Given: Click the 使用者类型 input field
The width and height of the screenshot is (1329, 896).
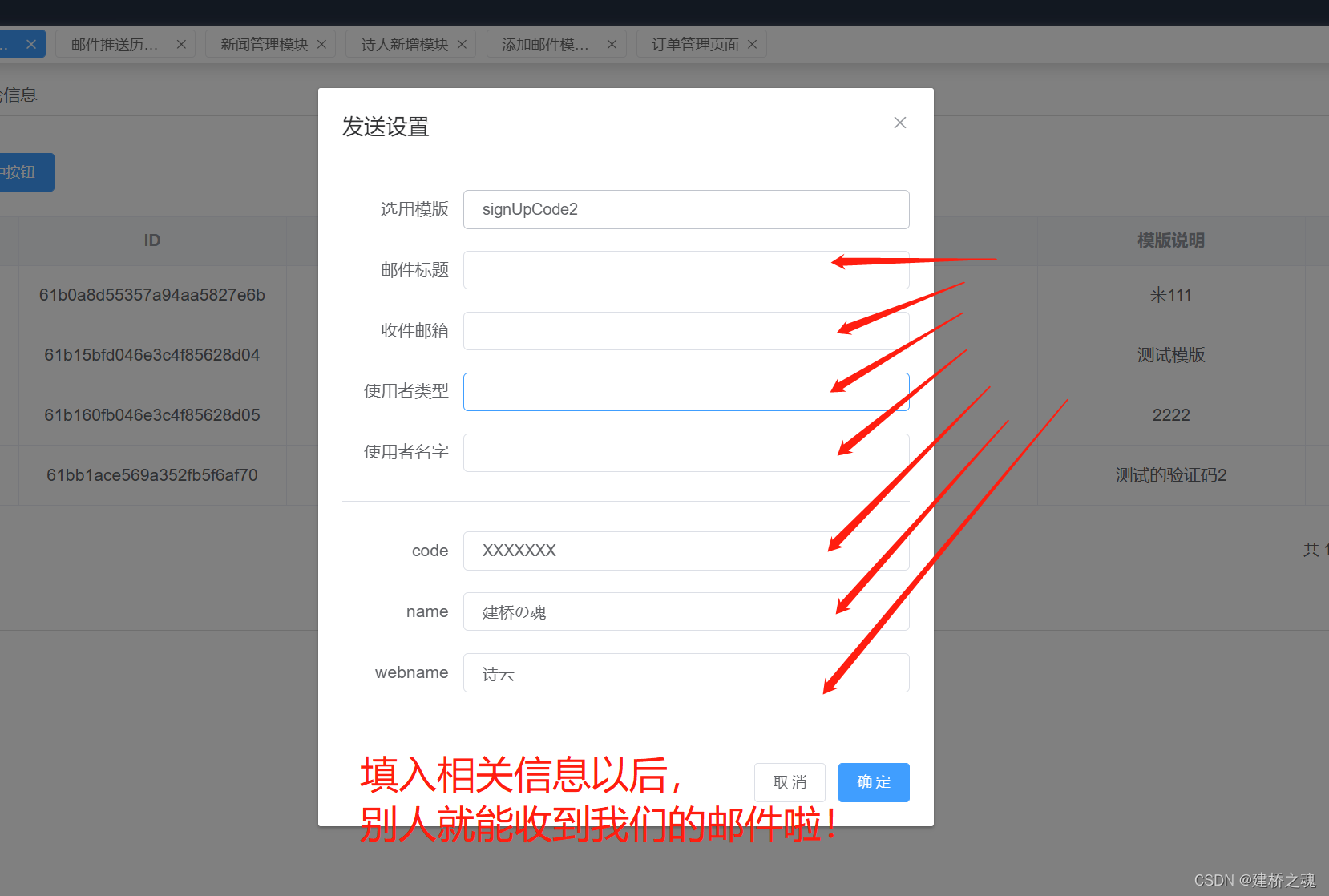Looking at the screenshot, I should 686,392.
